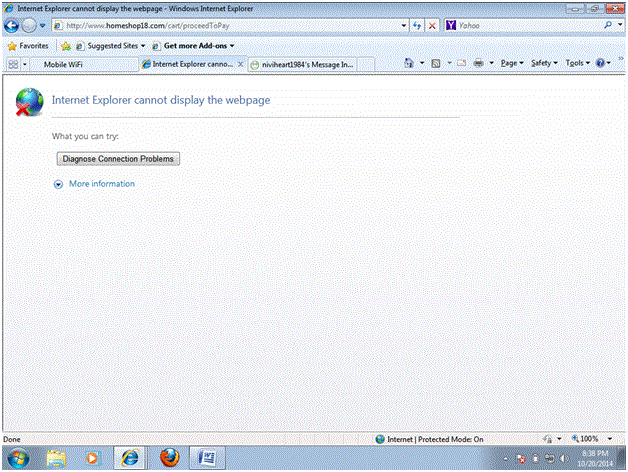628x472 pixels.
Task: Click the Help question mark icon
Action: coord(600,63)
